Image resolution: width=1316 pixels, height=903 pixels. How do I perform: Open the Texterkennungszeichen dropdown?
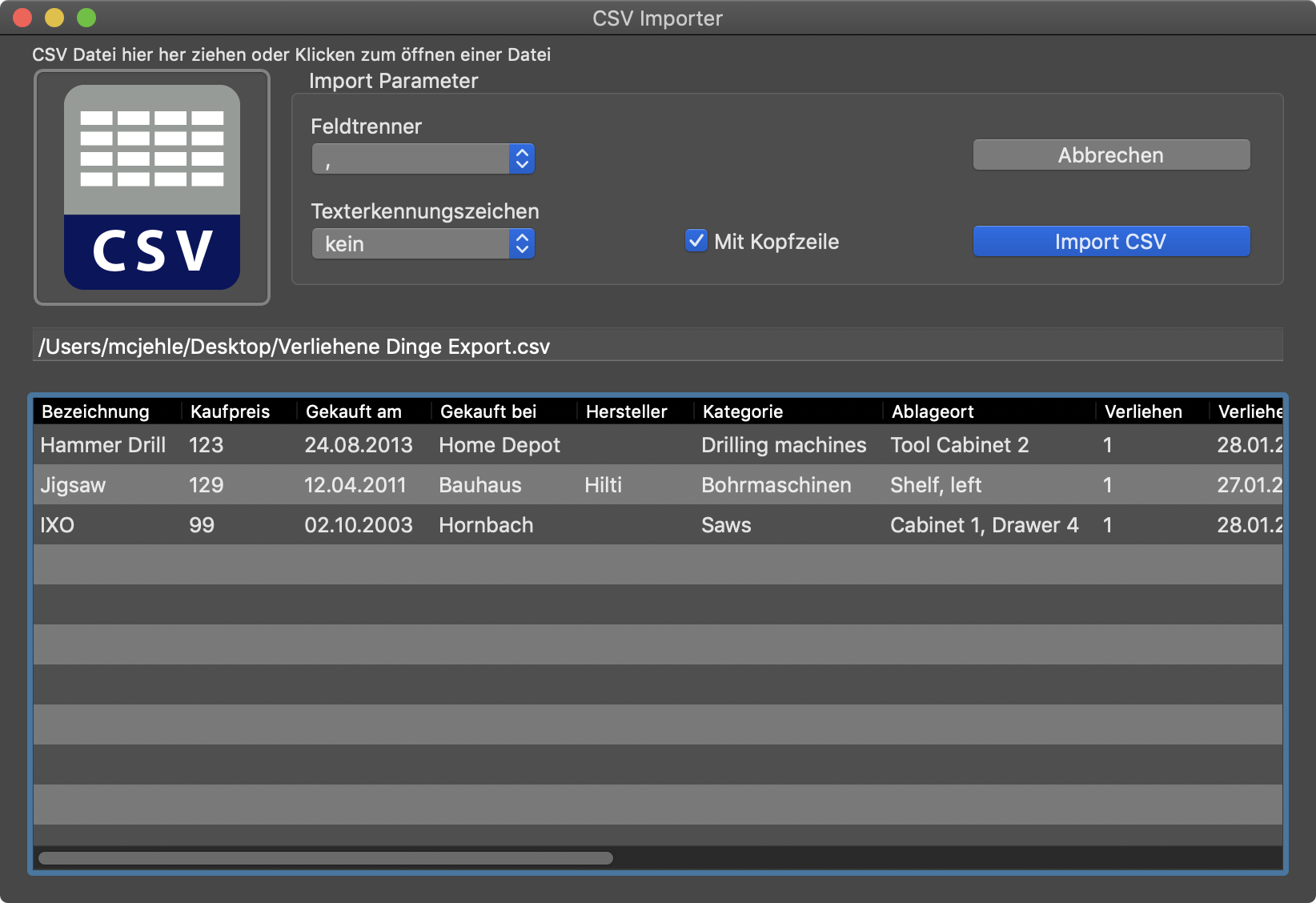click(x=423, y=243)
